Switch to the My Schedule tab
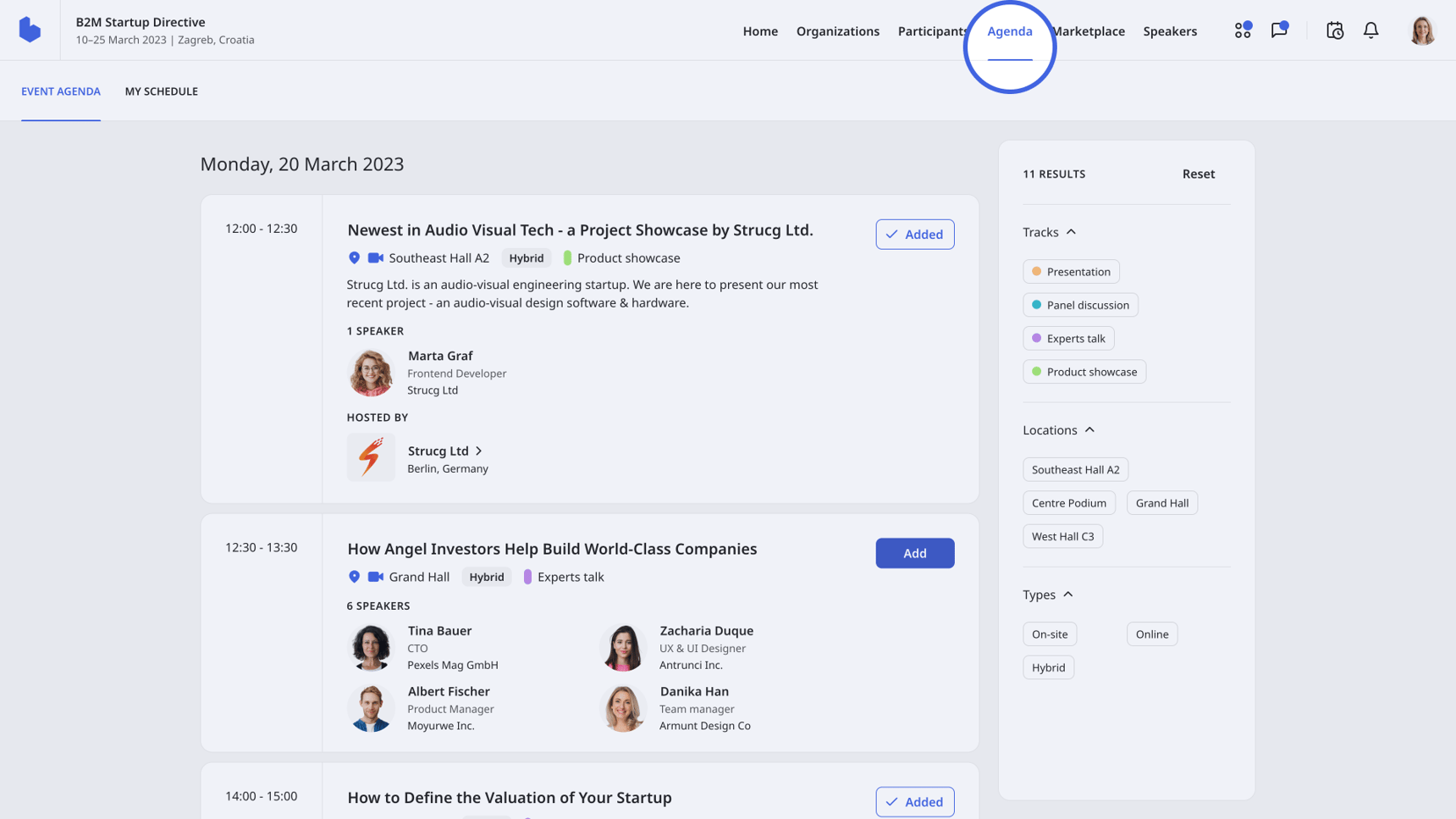The image size is (1456, 819). point(161,91)
